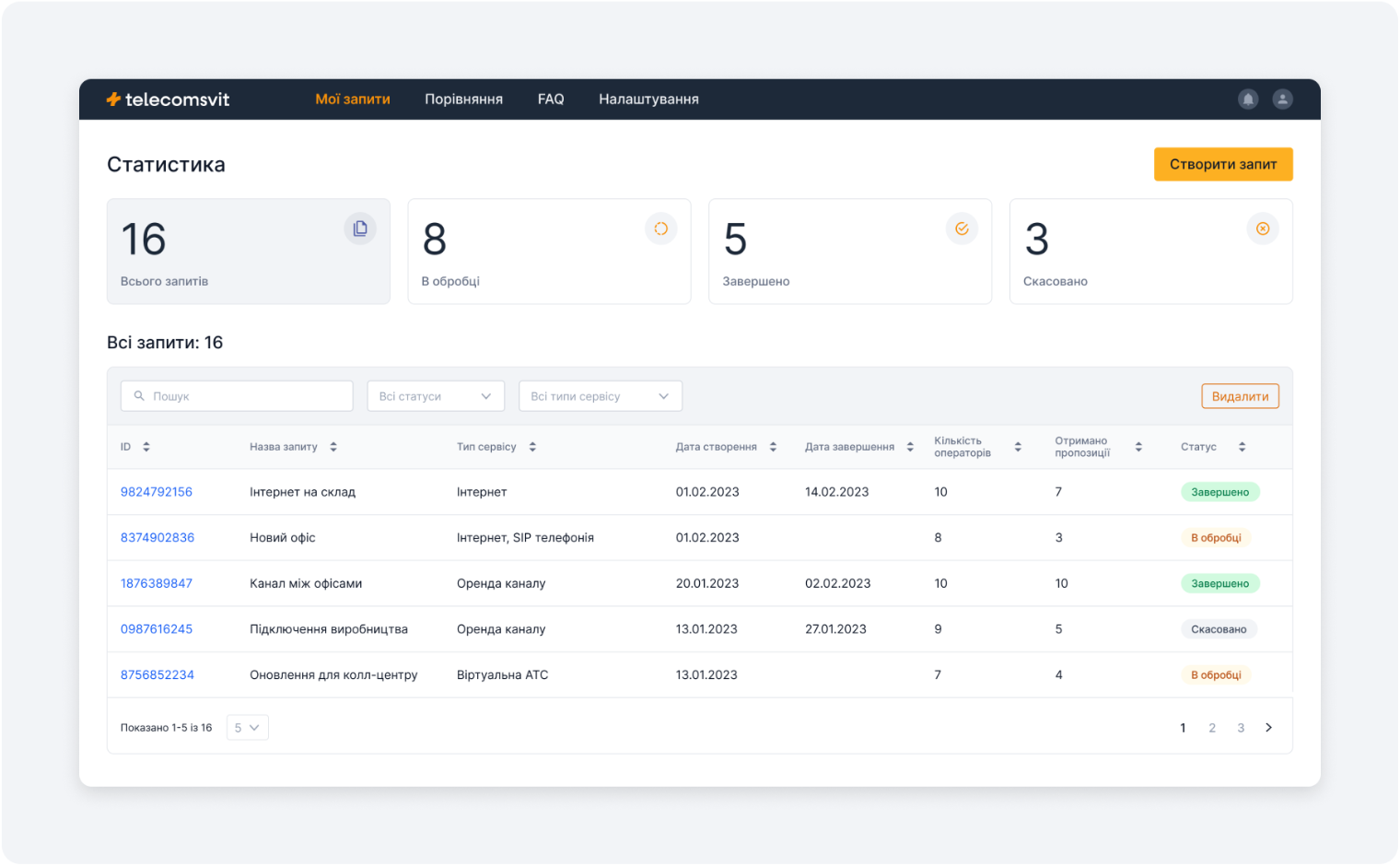Open the Налаштування menu item
Screen dimensions: 1400x866
[x=648, y=99]
